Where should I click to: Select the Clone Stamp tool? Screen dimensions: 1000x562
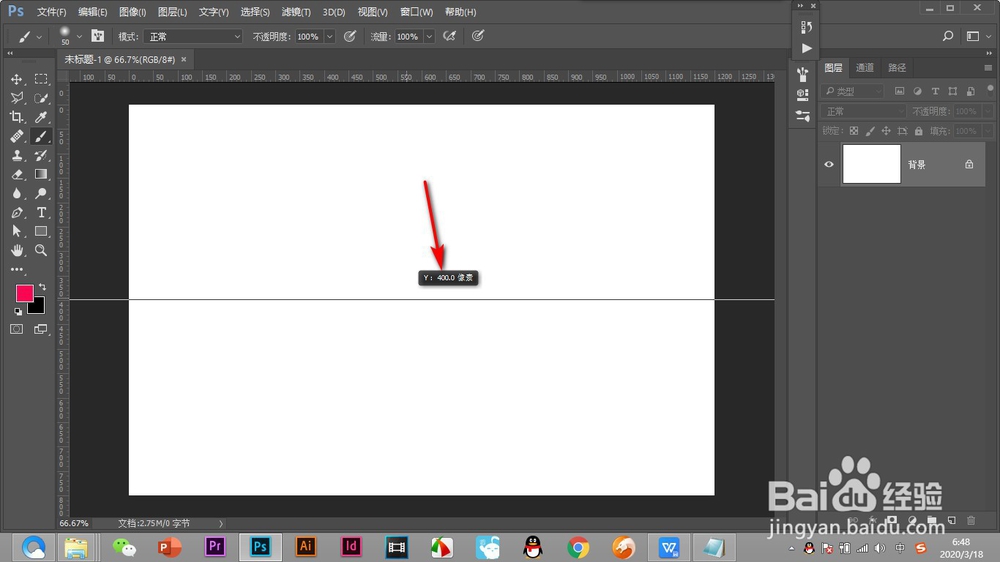[17, 155]
